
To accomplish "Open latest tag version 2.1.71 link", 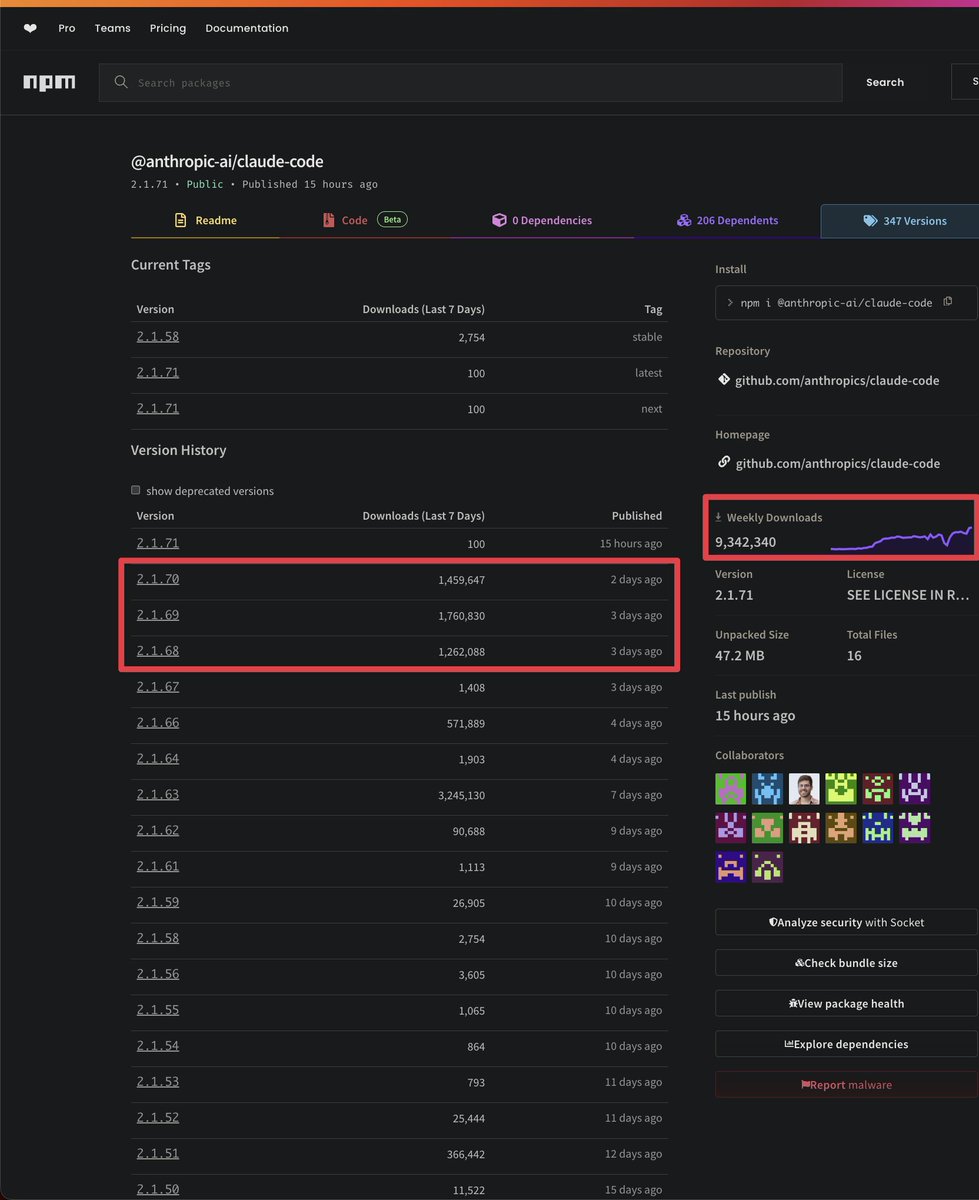I will click(158, 373).
